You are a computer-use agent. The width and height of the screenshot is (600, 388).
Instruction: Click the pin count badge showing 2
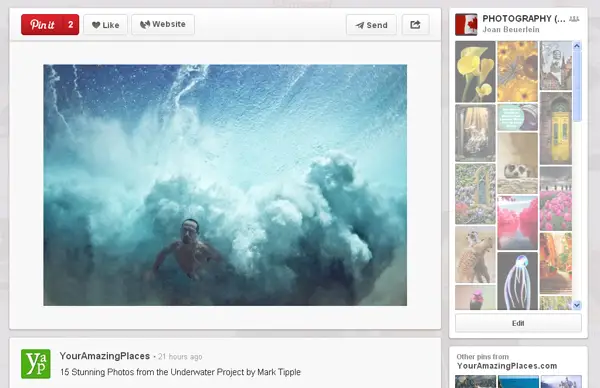(71, 25)
